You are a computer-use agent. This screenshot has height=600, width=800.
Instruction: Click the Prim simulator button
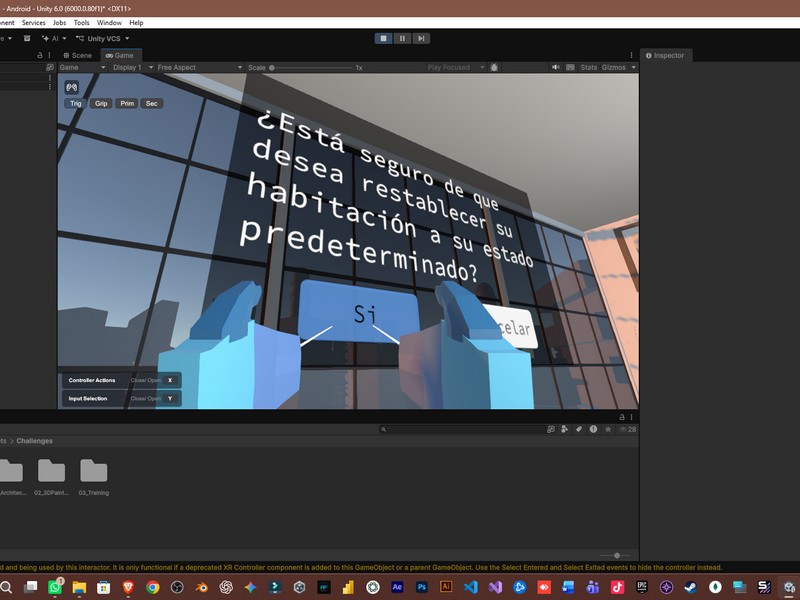pyautogui.click(x=127, y=103)
